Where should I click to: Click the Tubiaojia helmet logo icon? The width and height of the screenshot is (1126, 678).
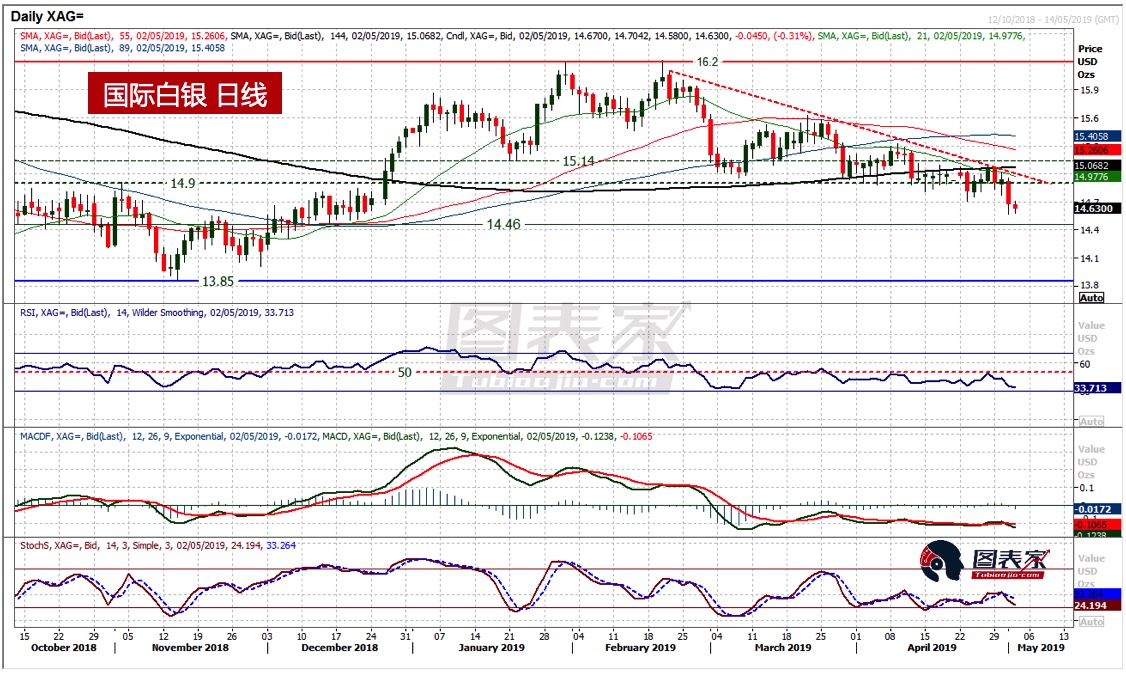[x=942, y=561]
